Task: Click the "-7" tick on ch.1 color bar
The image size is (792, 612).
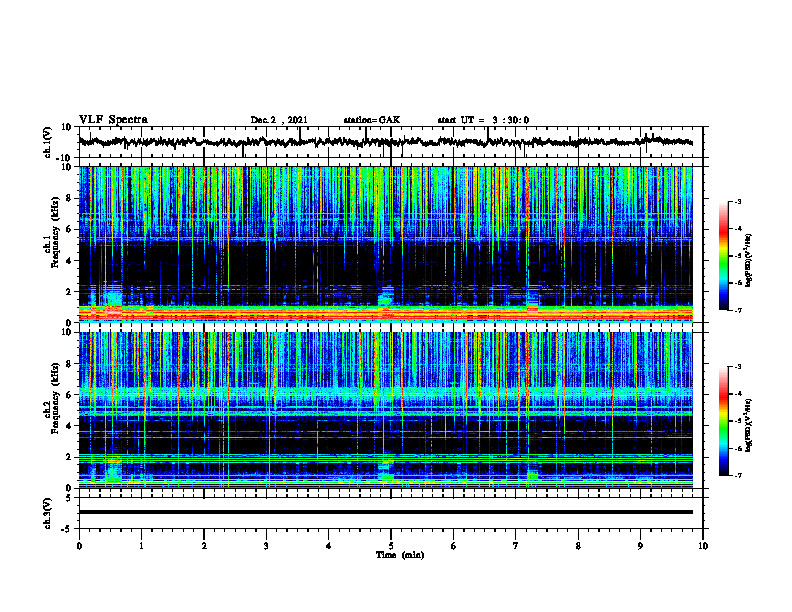Action: pyautogui.click(x=737, y=310)
